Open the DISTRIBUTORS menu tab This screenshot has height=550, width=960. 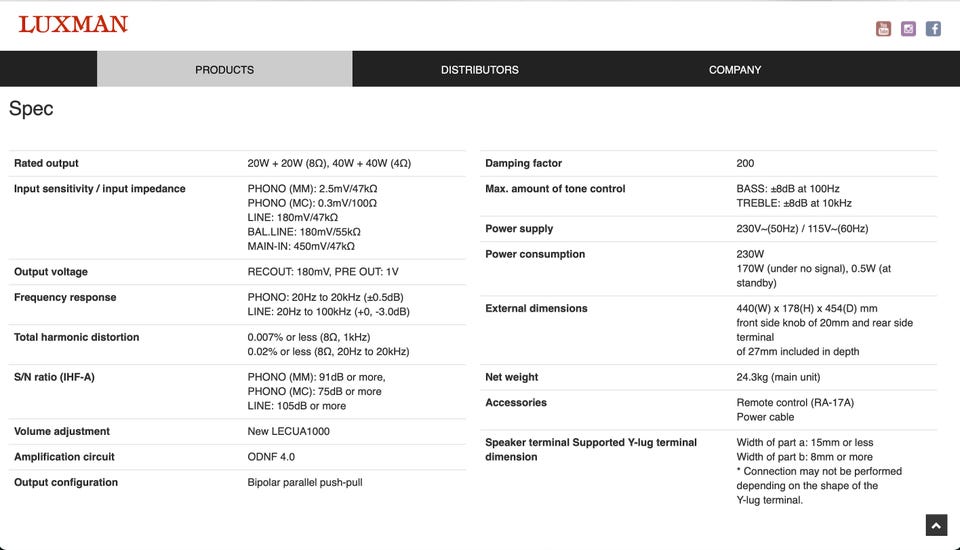(x=479, y=69)
